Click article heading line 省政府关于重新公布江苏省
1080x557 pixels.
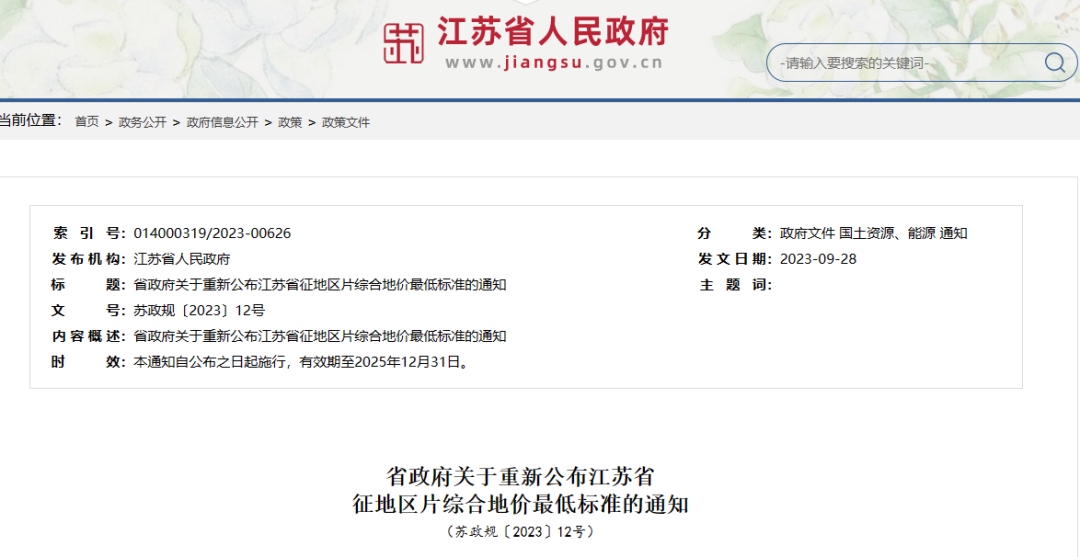[520, 476]
